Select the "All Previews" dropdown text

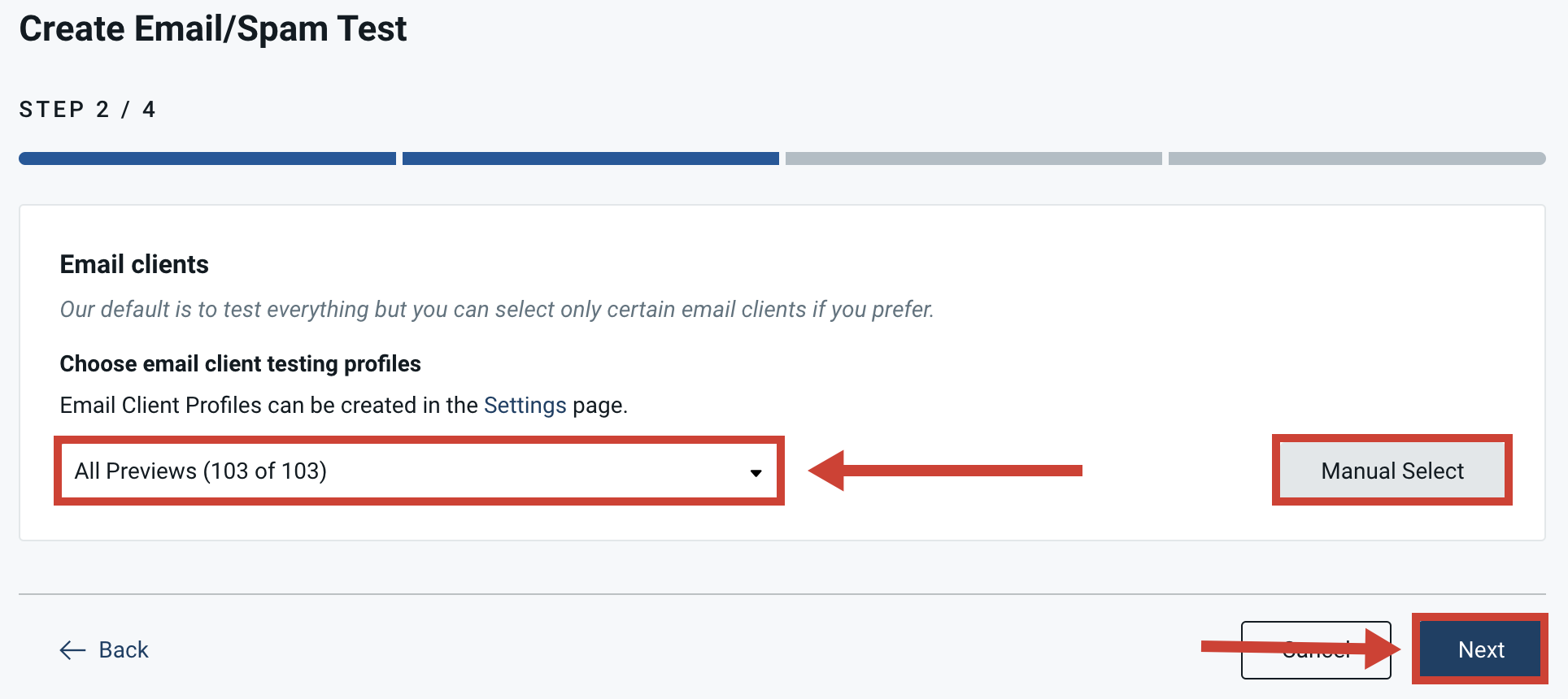(198, 471)
